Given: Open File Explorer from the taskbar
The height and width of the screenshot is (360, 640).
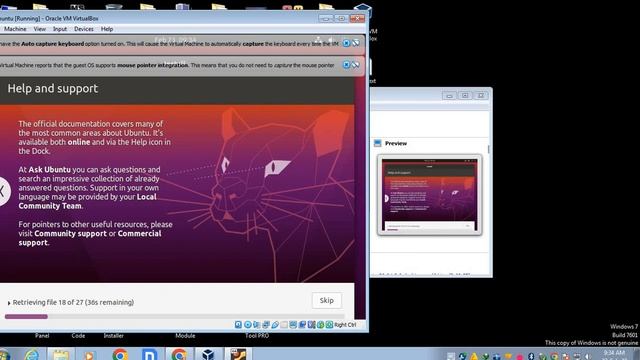Looking at the screenshot, I should (61, 354).
